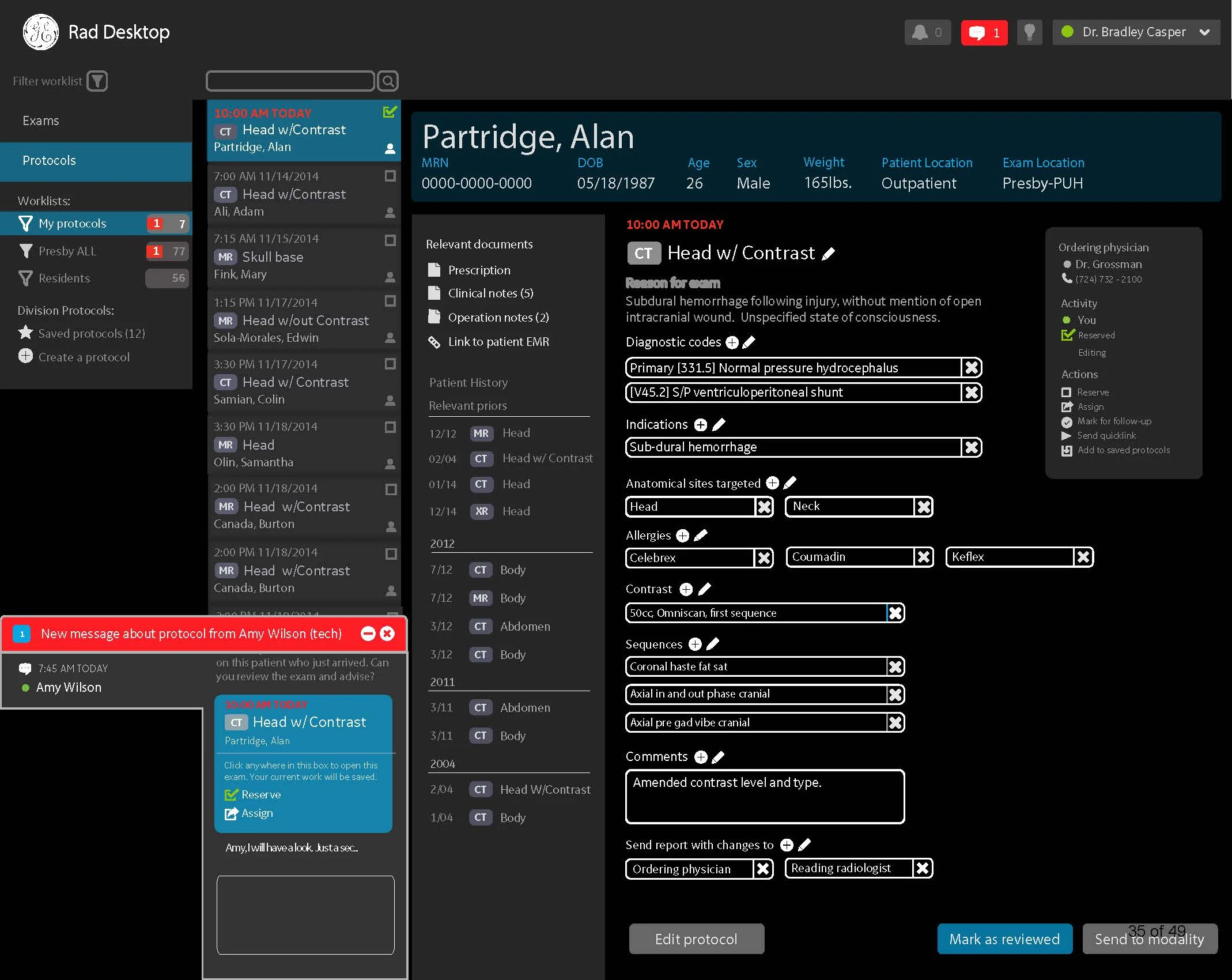Open Dr. Bradley Casper user dropdown
Screen dimensions: 1232x980
[x=1136, y=32]
